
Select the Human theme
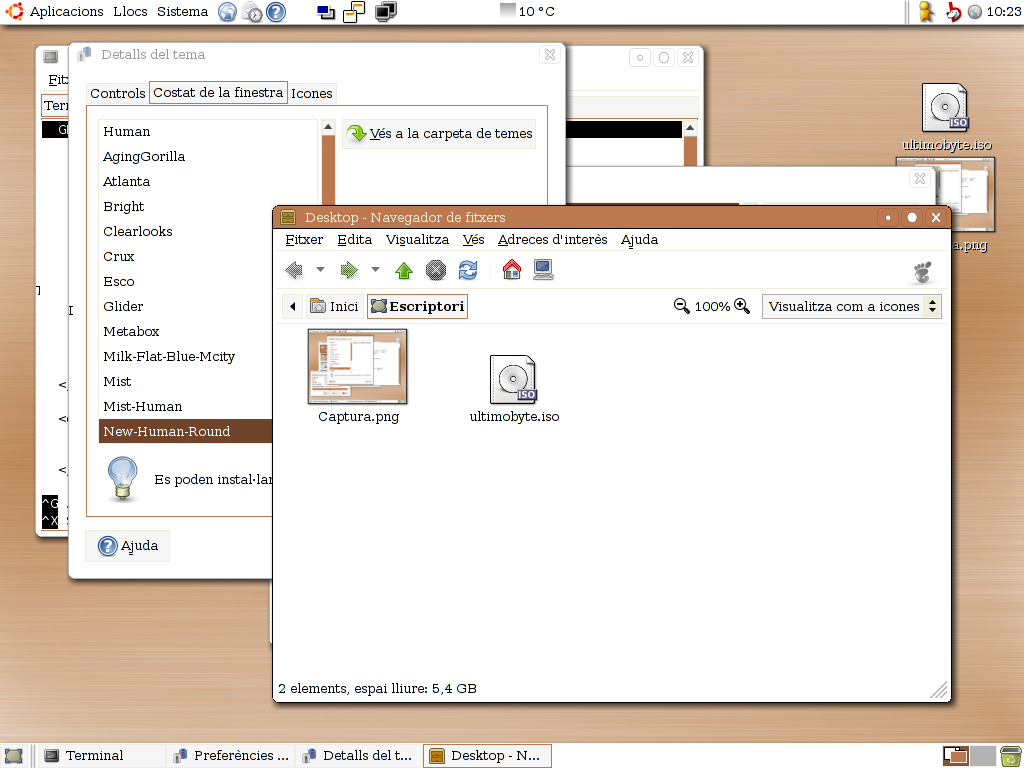click(x=208, y=131)
